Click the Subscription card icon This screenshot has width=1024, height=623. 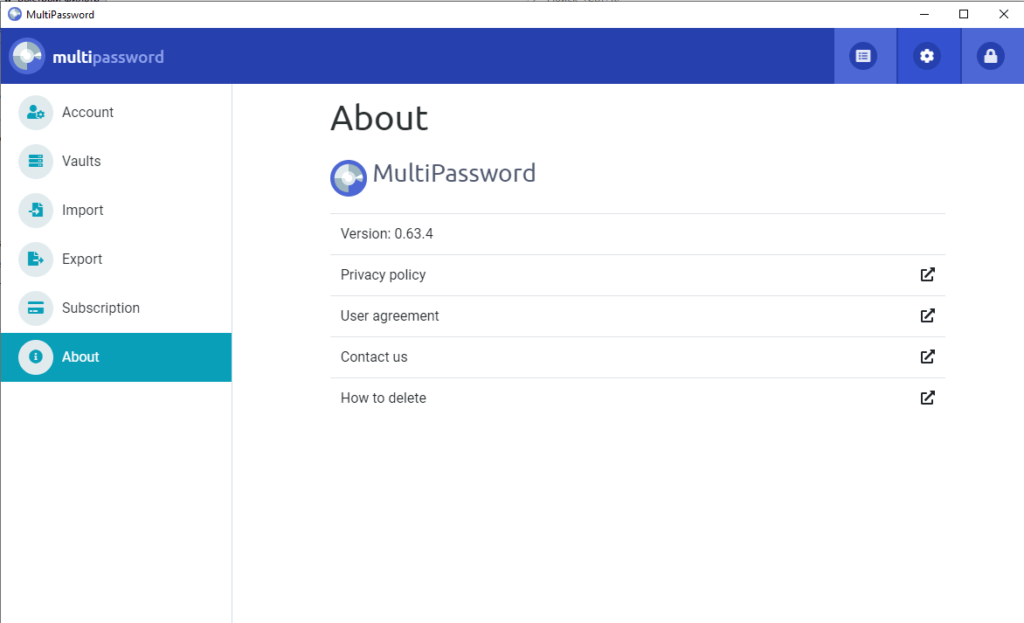(x=35, y=308)
